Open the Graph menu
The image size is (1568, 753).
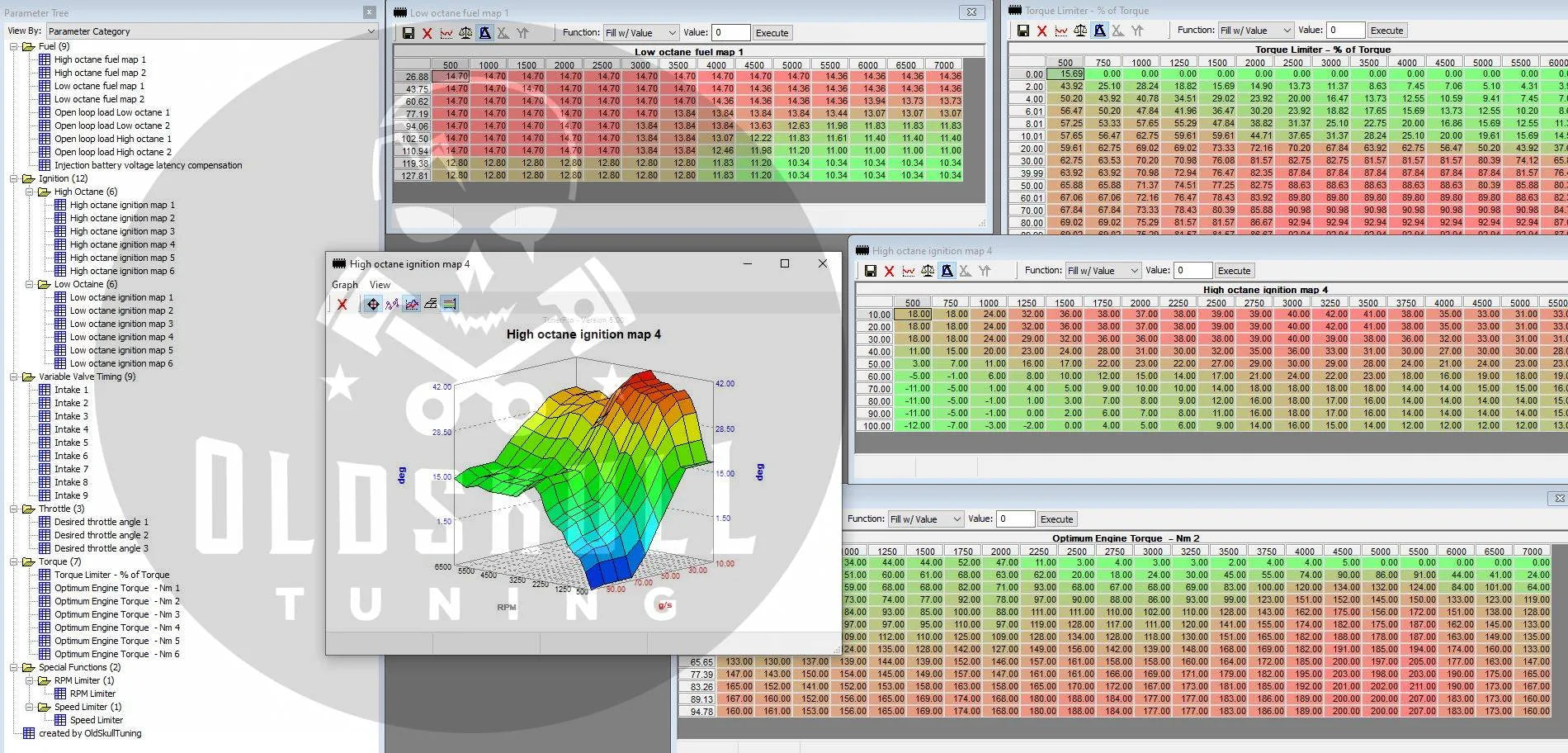tap(345, 285)
